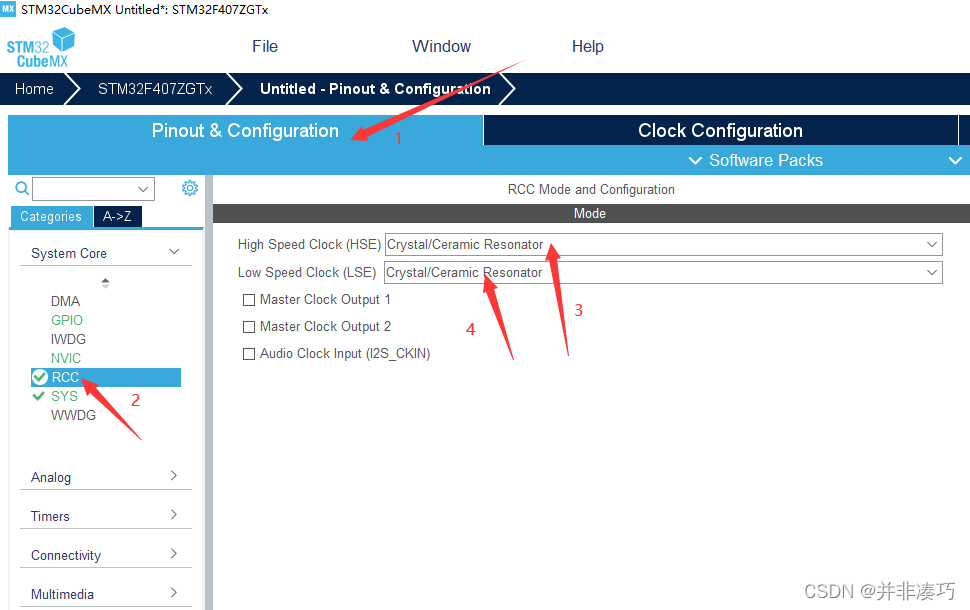This screenshot has height=610, width=970.
Task: Open the Low Speed Clock (LSE) dropdown
Action: point(663,272)
